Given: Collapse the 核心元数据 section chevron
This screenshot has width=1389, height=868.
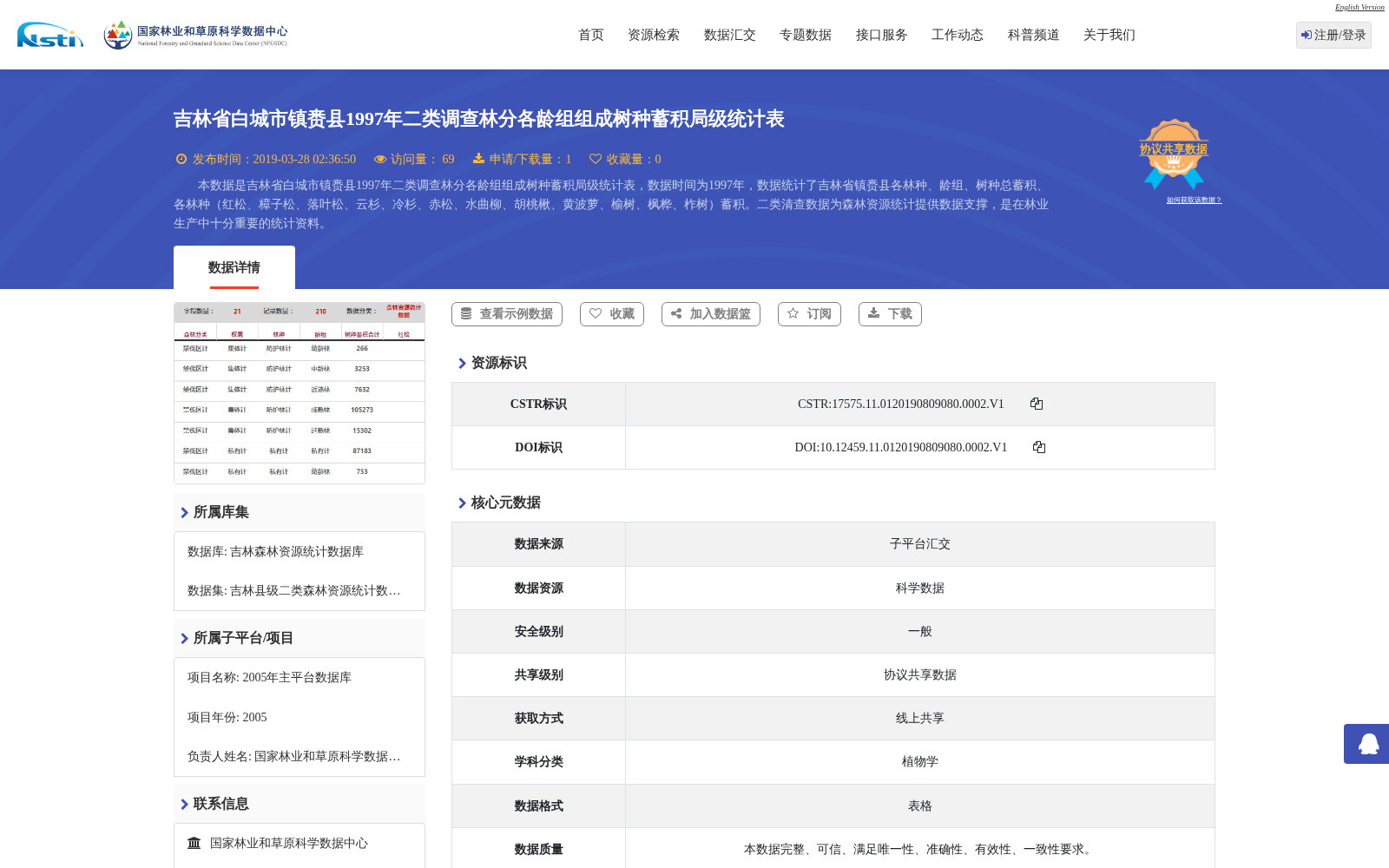Looking at the screenshot, I should tap(462, 503).
